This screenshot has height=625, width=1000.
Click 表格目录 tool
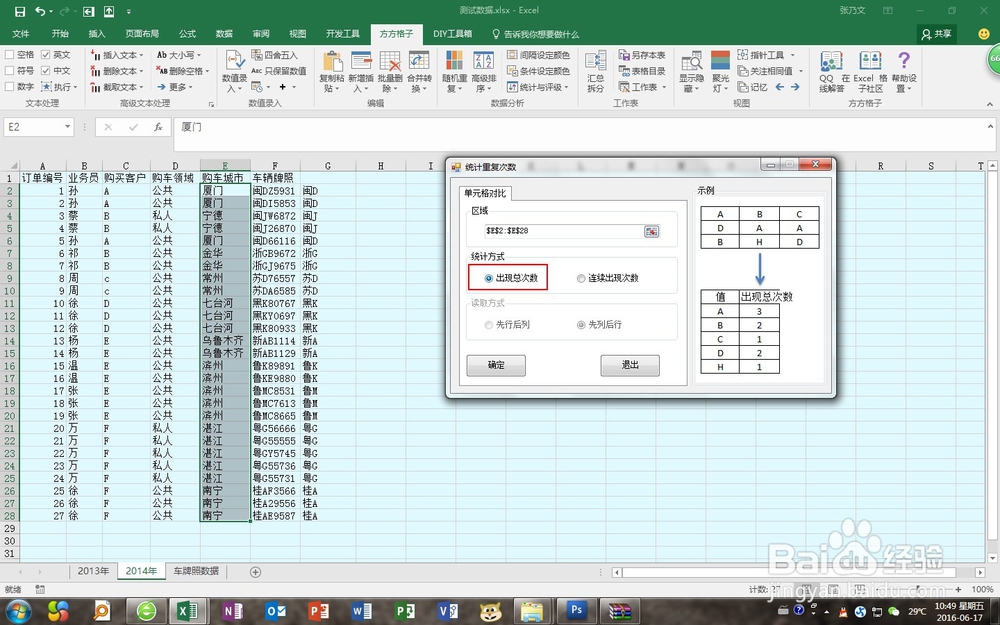[642, 71]
